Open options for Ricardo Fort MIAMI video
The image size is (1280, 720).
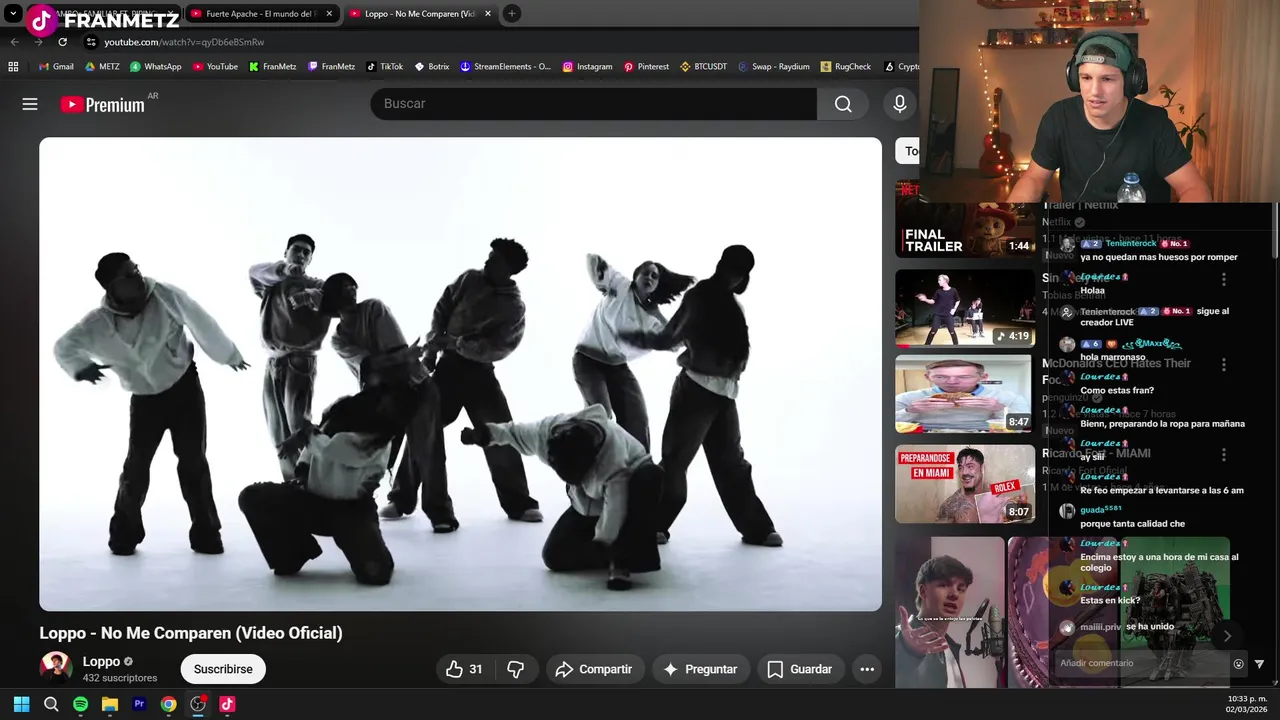pos(1223,454)
